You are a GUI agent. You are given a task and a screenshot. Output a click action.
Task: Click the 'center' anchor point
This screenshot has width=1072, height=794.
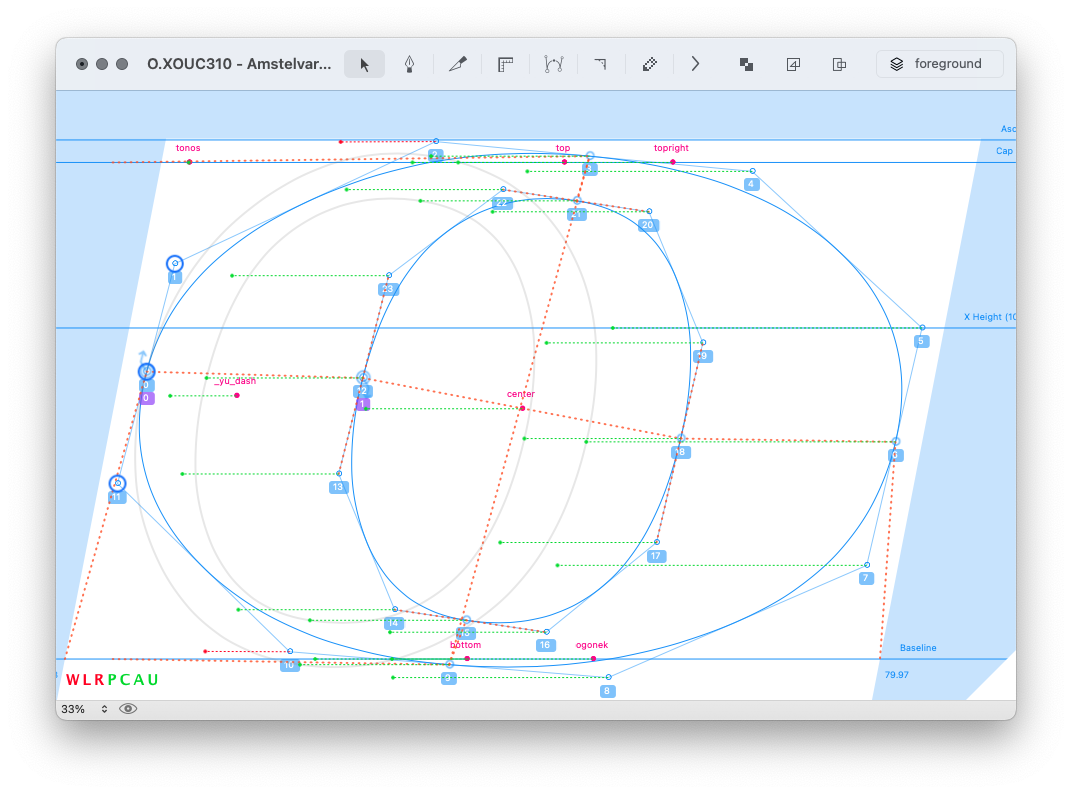coord(522,408)
